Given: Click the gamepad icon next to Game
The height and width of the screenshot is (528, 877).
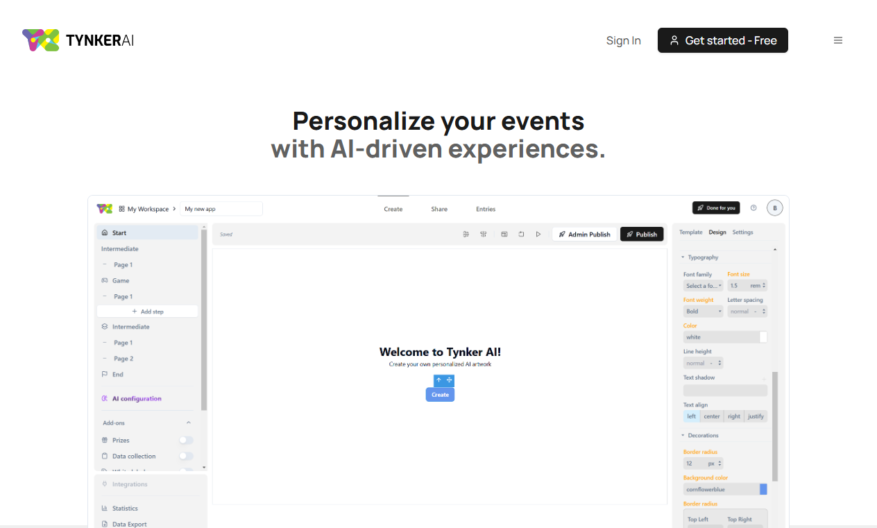Looking at the screenshot, I should coord(105,280).
